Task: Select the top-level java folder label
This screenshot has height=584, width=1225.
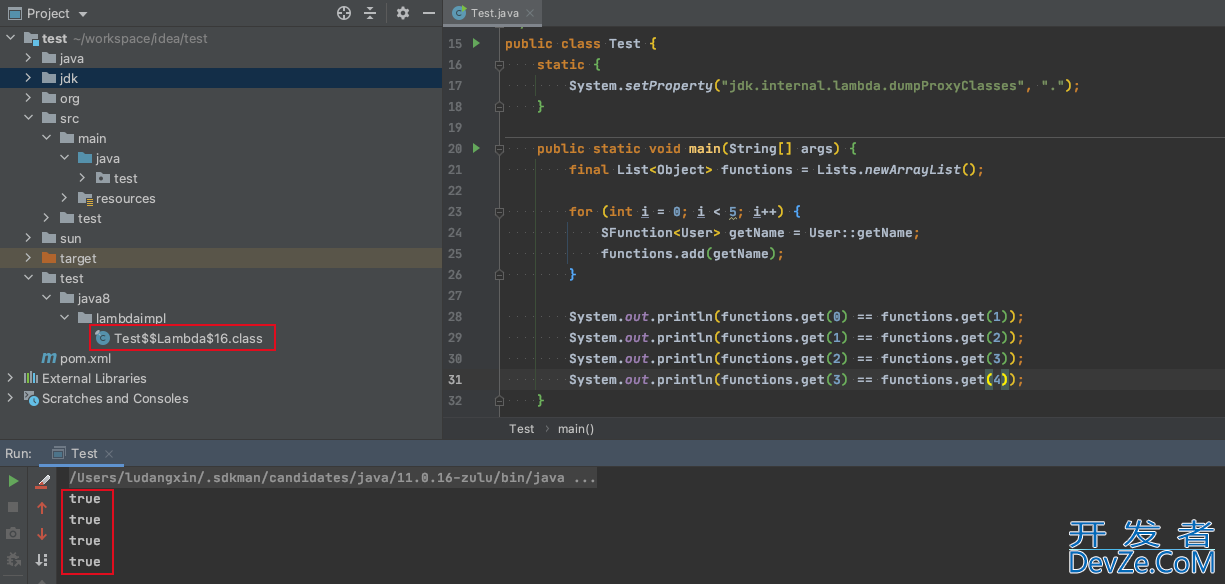Action: coord(72,58)
